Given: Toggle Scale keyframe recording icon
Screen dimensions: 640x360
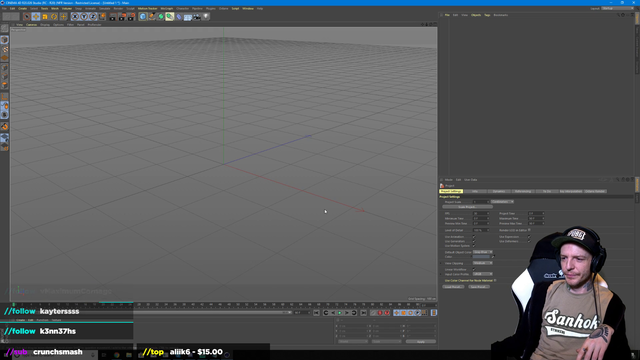Looking at the screenshot, I should (x=403, y=313).
